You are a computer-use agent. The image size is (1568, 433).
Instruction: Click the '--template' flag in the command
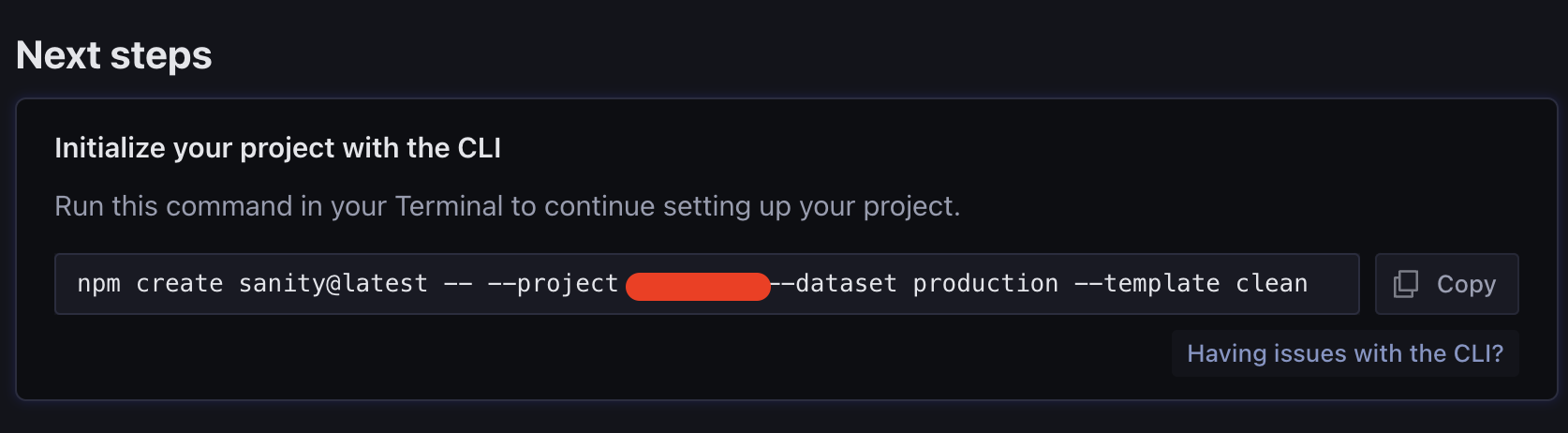(1146, 283)
